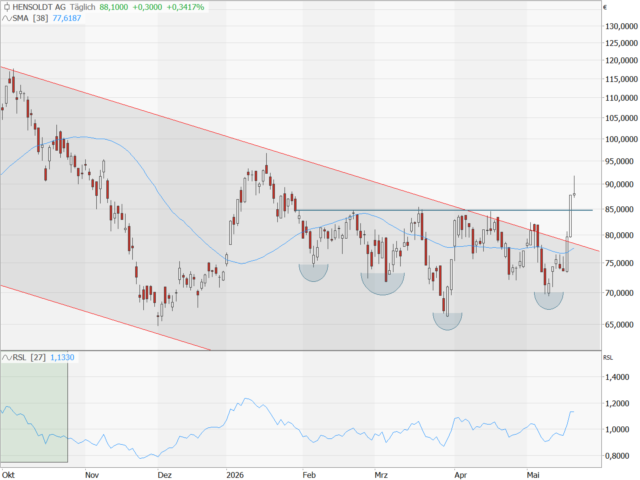The height and width of the screenshot is (480, 640).
Task: Click the RSL line icon in the lower panel
Action: (7, 358)
